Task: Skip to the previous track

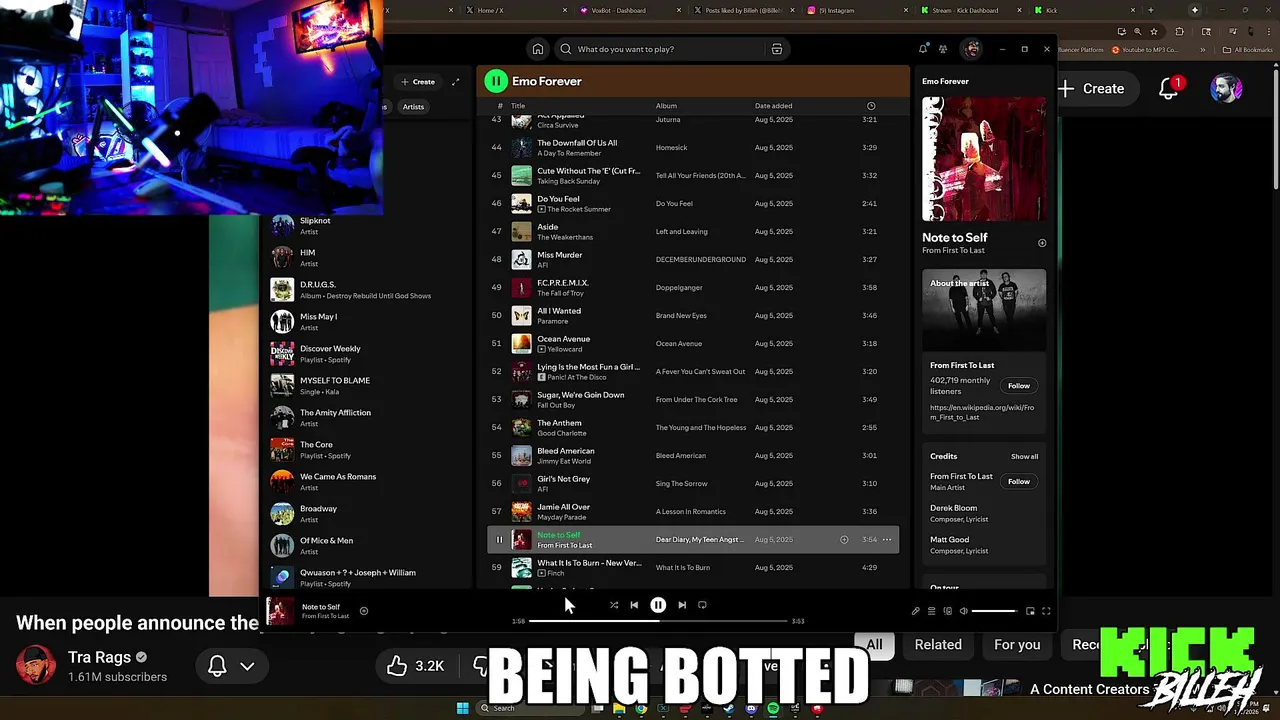Action: (634, 605)
